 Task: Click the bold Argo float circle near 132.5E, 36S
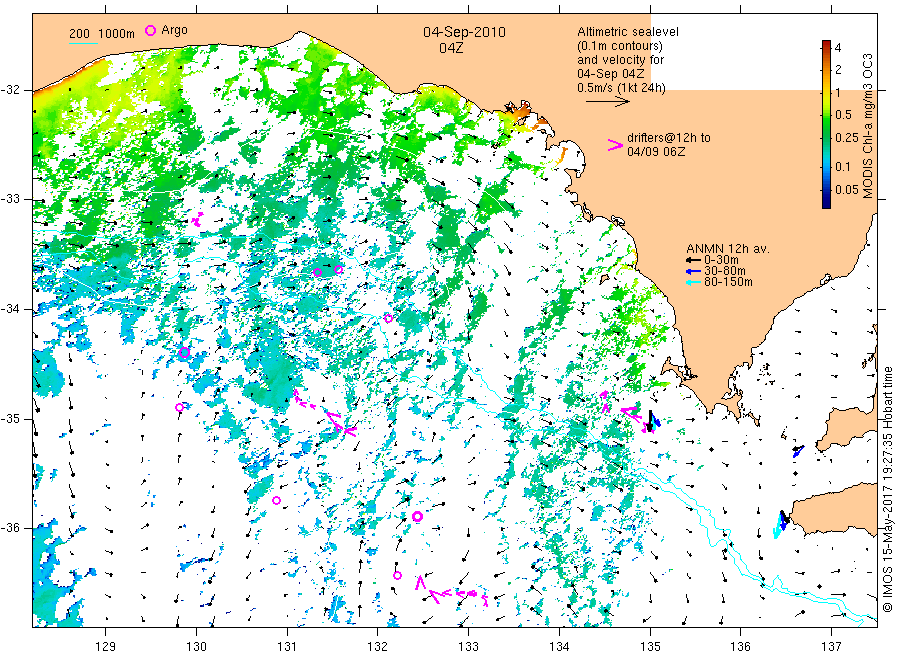tap(417, 517)
